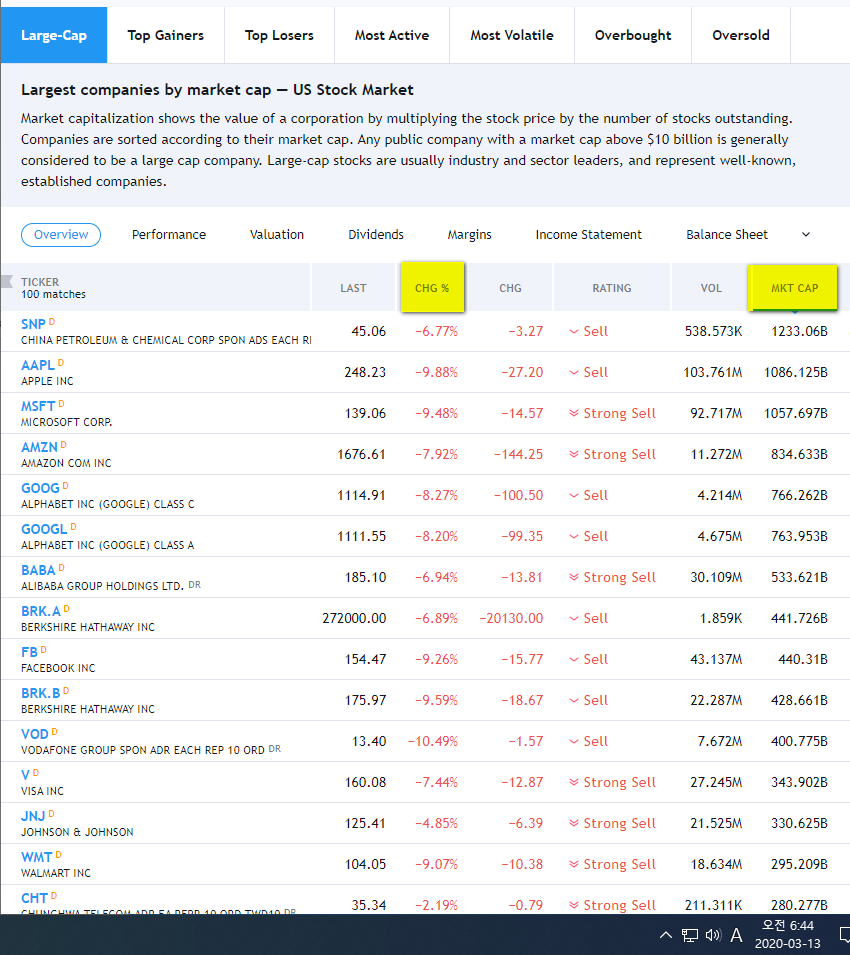Select the Most Active tab
This screenshot has height=955, width=850.
pyautogui.click(x=392, y=35)
